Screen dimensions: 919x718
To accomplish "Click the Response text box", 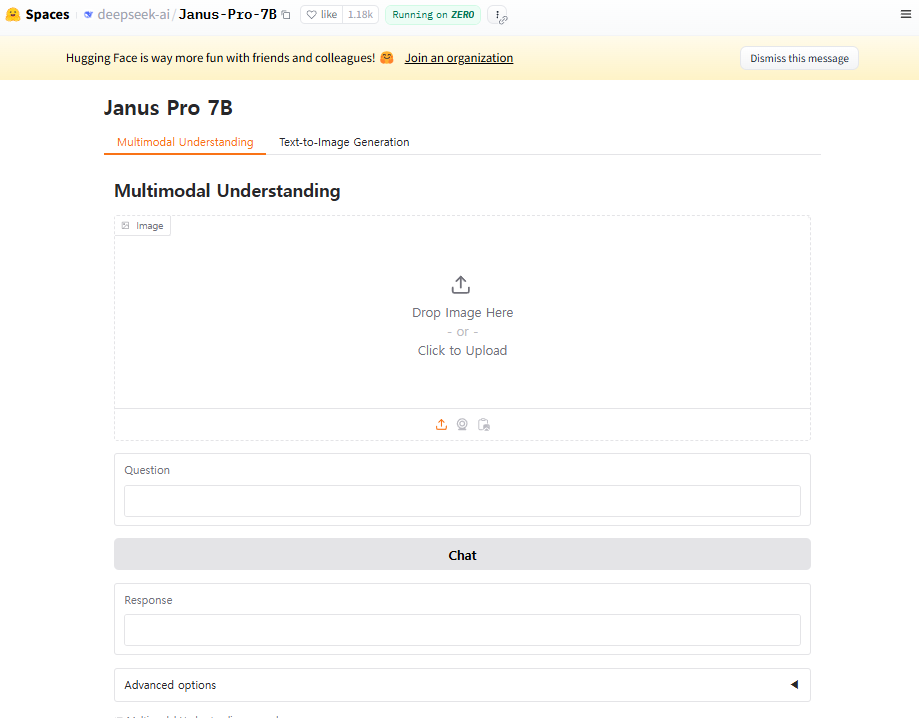I will click(x=462, y=630).
